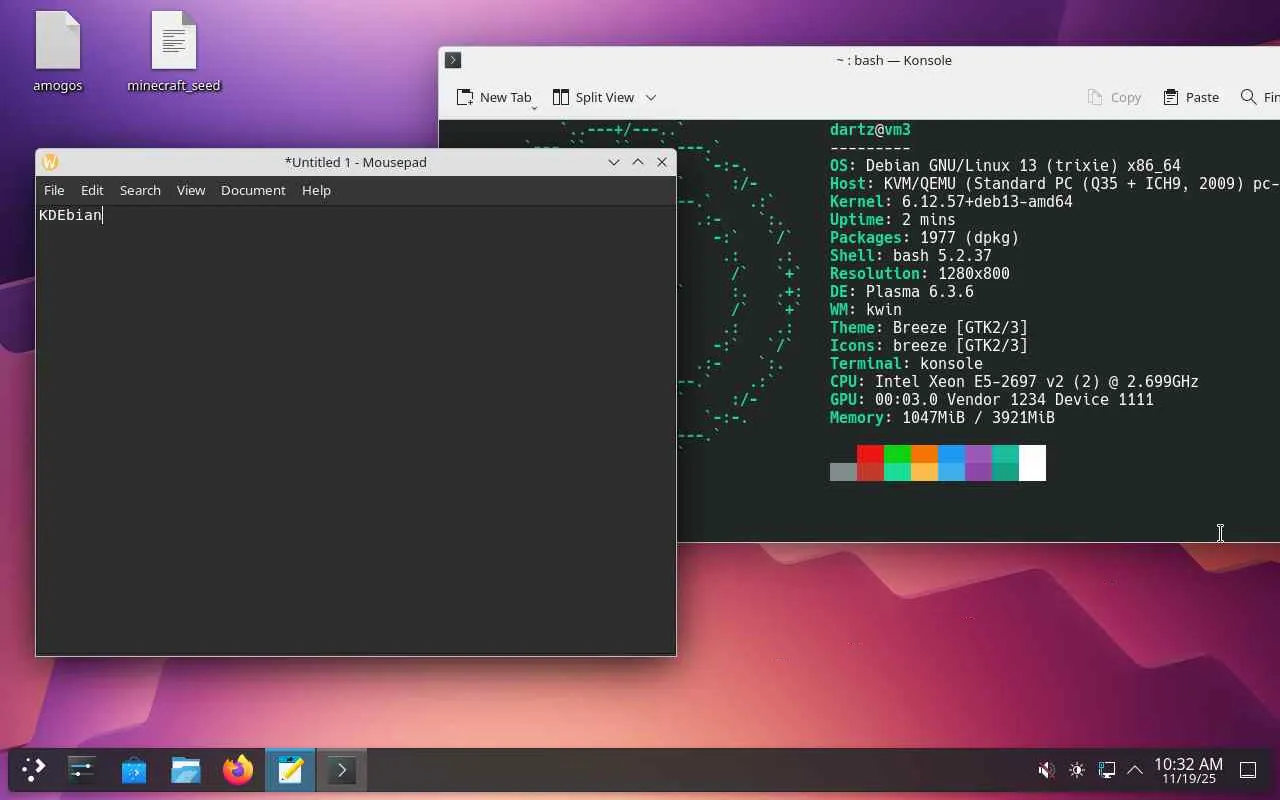This screenshot has width=1280, height=800.
Task: Click the Show Desktop corner button
Action: click(1248, 770)
